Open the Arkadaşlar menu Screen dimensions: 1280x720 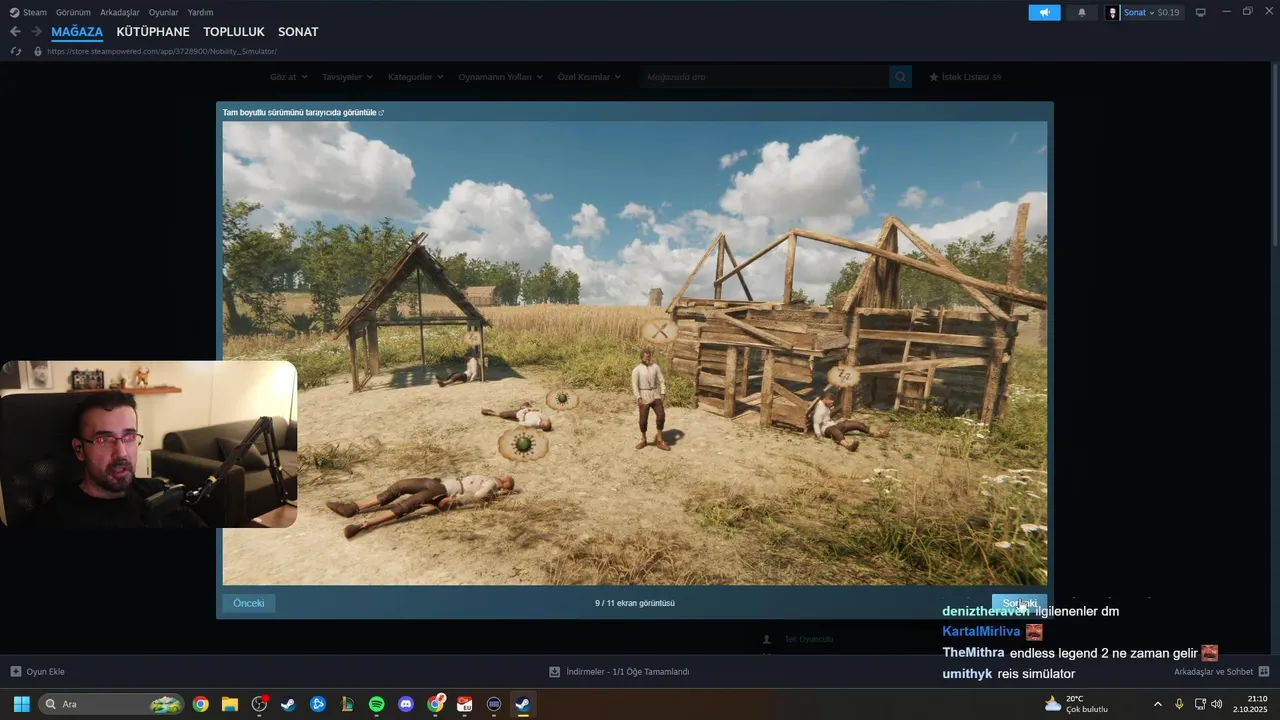click(x=120, y=12)
